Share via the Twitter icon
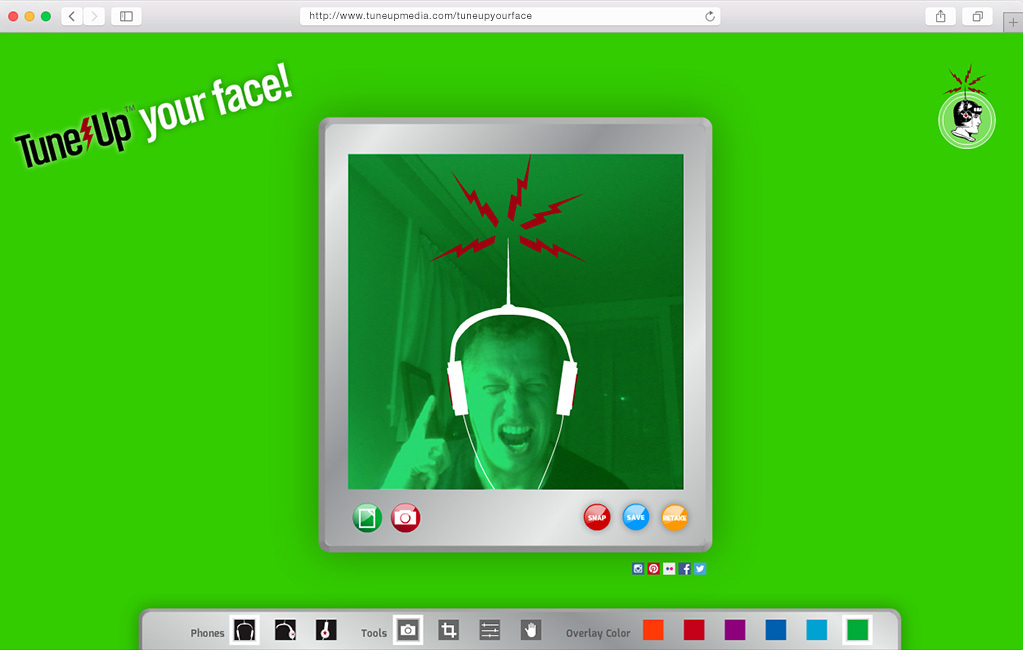The image size is (1023, 650). [x=700, y=569]
